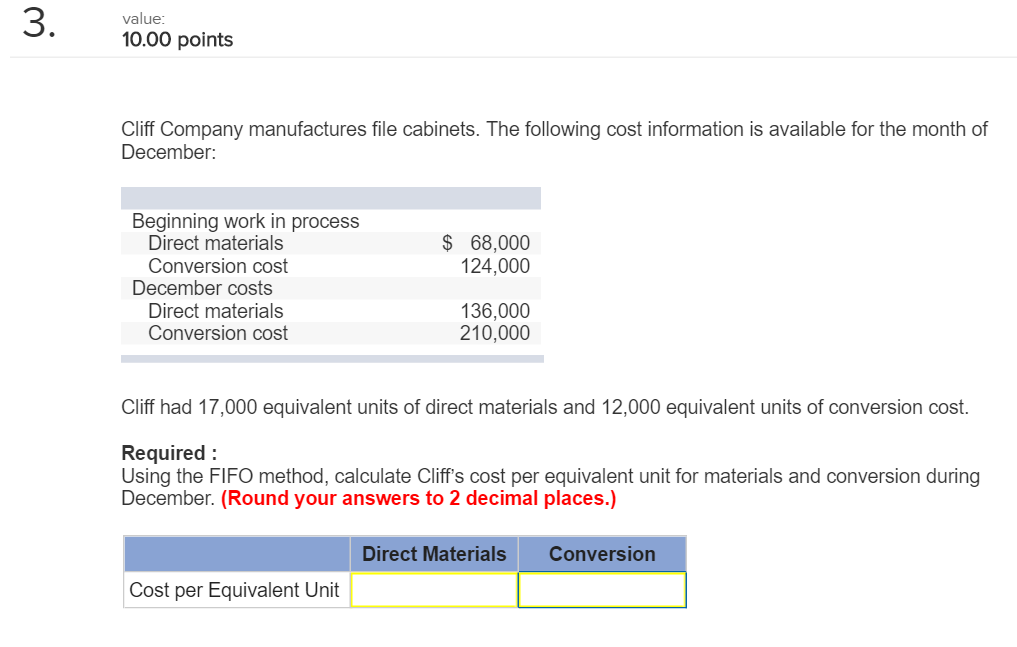Click the Cliff Company introduction paragraph
Viewport: 1017px width, 647px height.
click(x=554, y=140)
